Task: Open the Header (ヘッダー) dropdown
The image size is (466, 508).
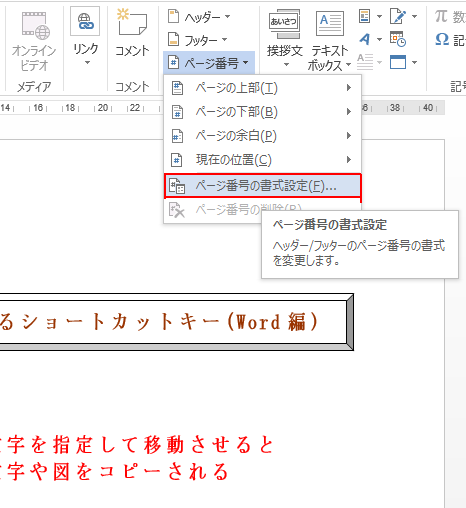Action: (x=199, y=17)
